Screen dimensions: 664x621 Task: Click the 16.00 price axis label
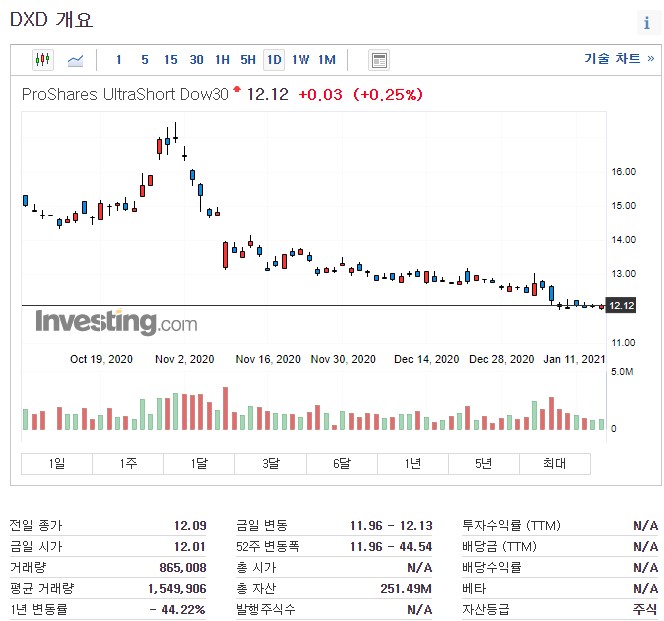tap(623, 172)
